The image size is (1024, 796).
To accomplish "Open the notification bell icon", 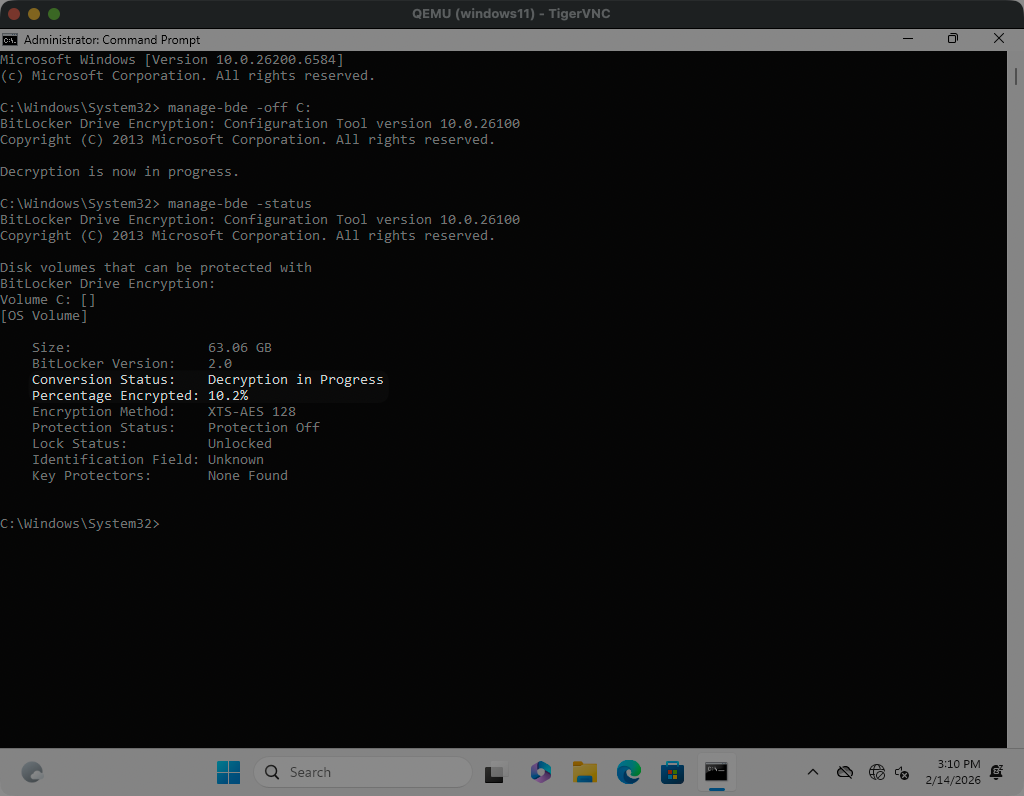I will 996,772.
